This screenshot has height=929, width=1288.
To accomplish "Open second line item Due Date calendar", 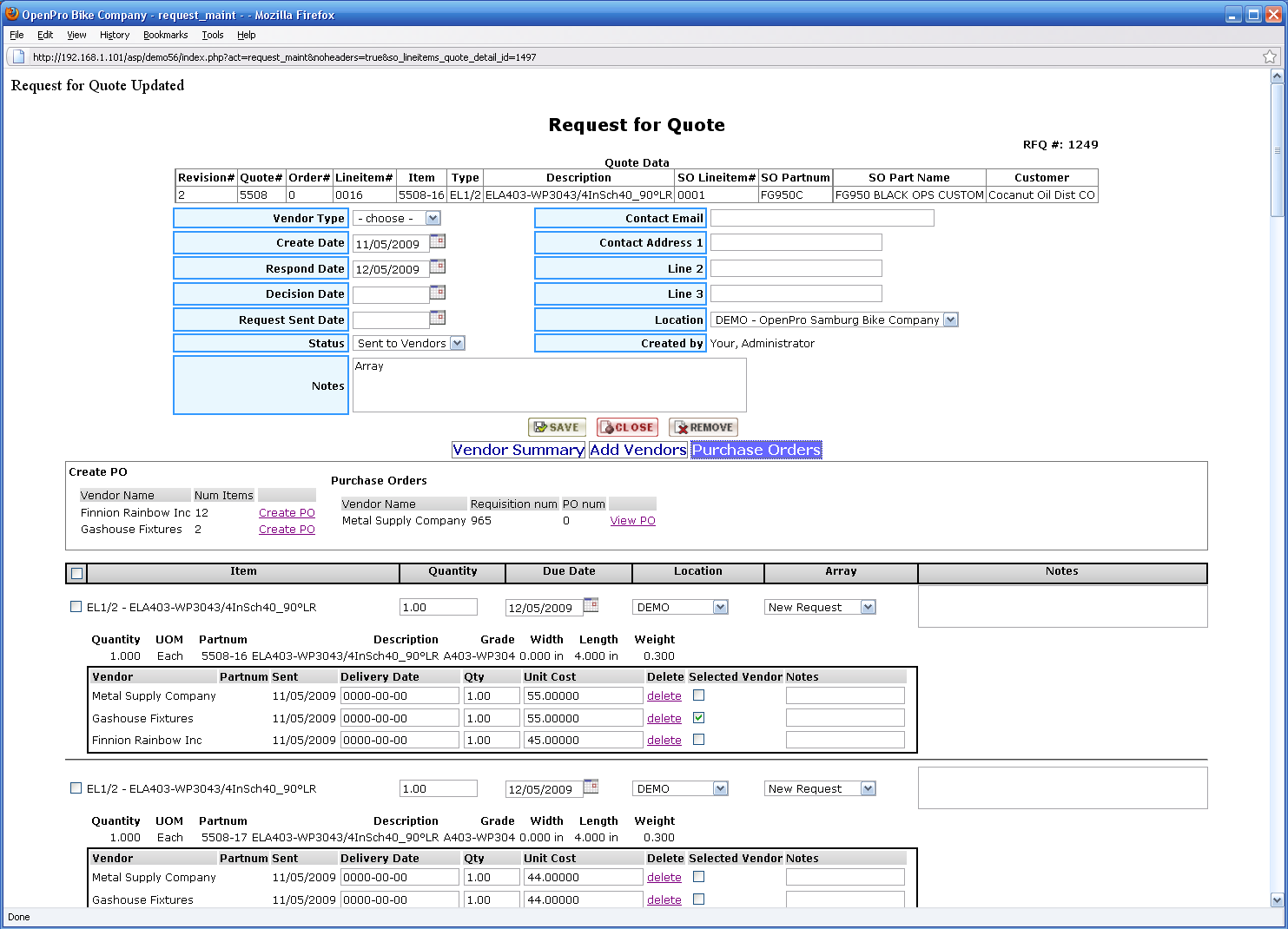I will pos(591,787).
